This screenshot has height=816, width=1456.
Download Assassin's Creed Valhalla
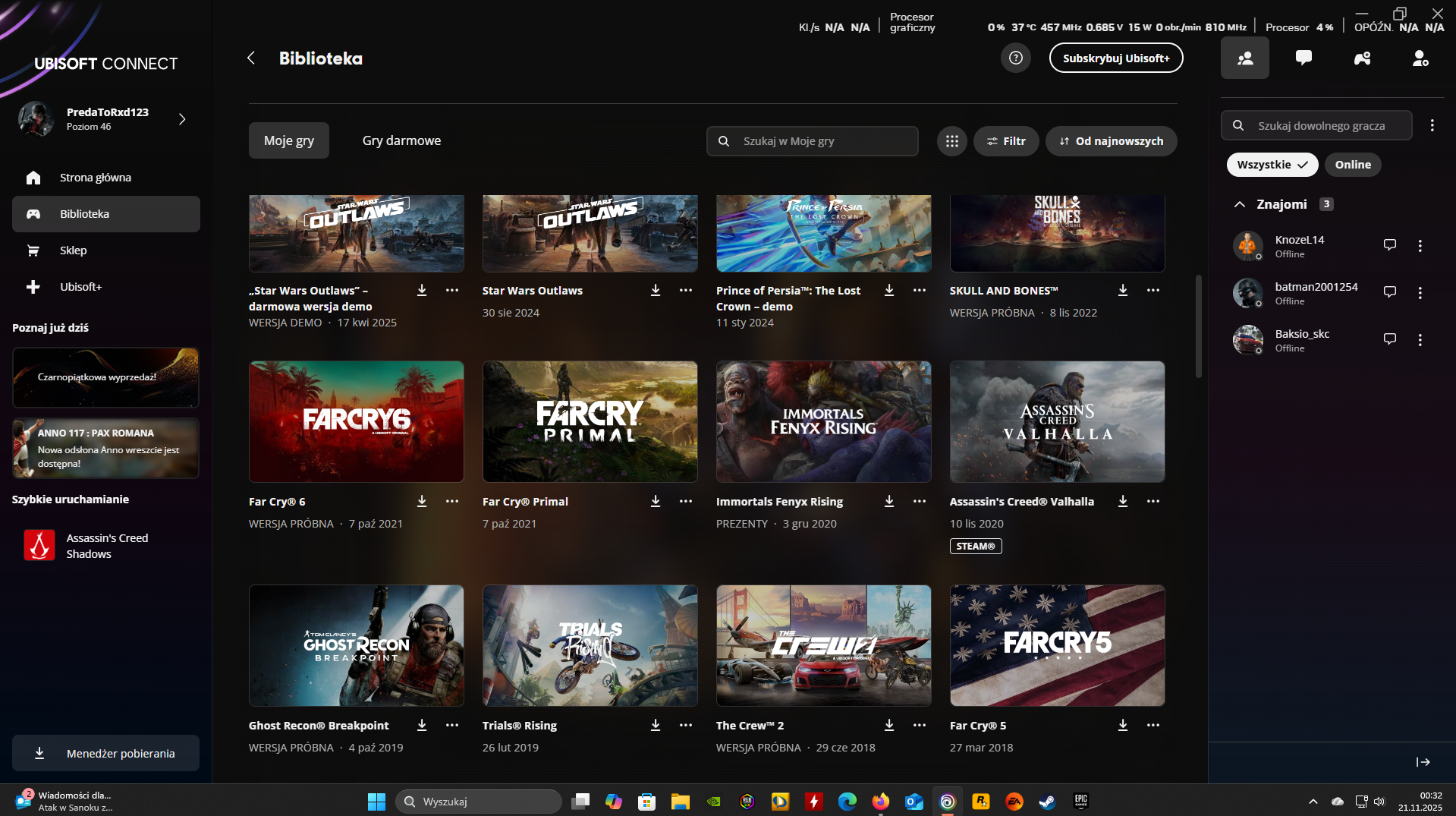click(x=1123, y=502)
